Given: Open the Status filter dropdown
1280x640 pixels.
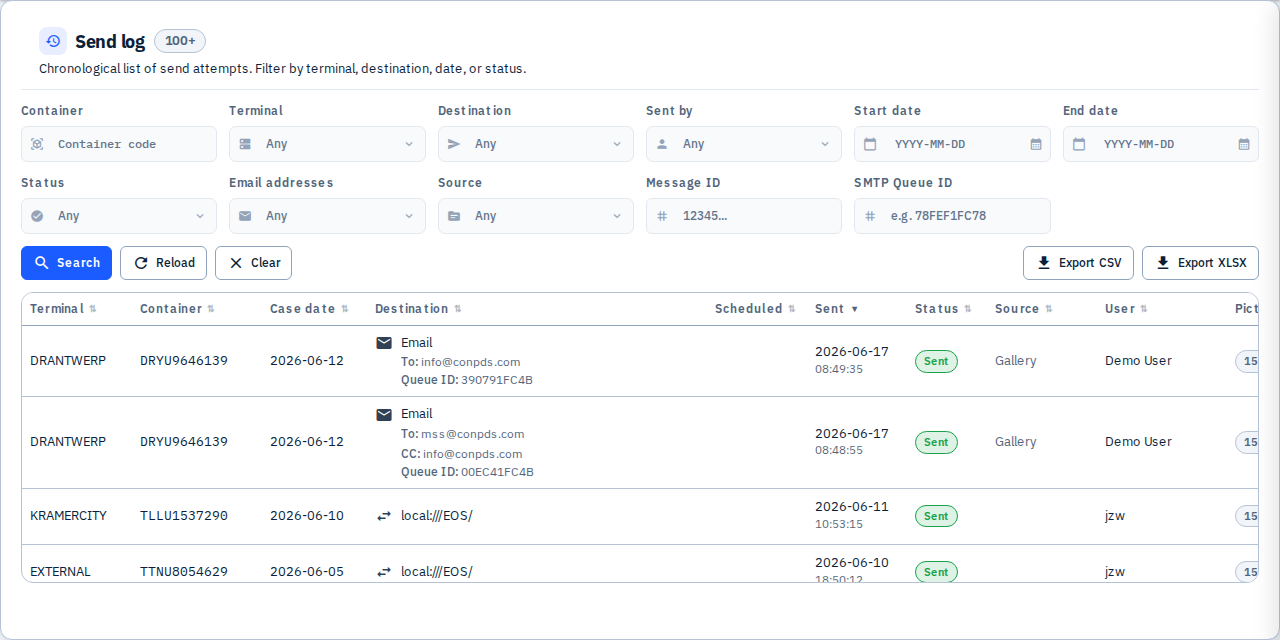Looking at the screenshot, I should point(119,216).
